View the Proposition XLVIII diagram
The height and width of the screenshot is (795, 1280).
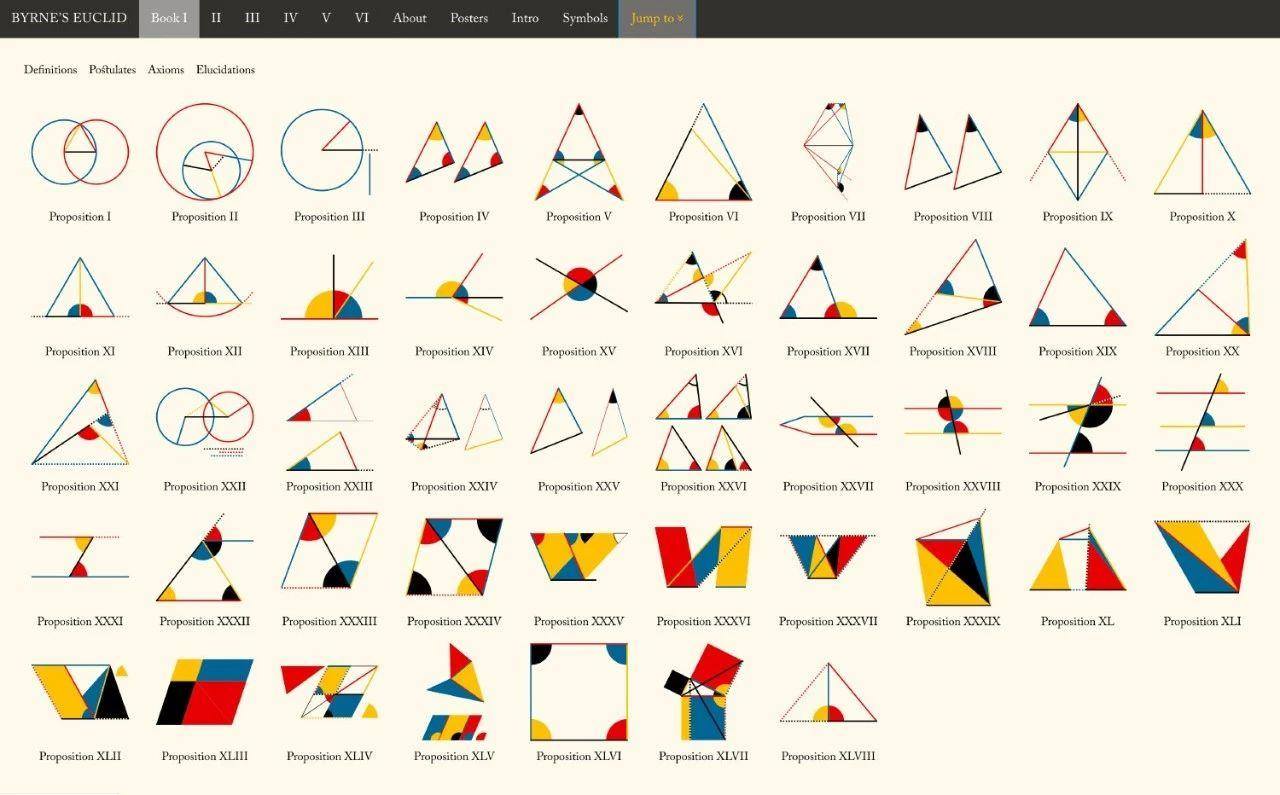(x=828, y=692)
